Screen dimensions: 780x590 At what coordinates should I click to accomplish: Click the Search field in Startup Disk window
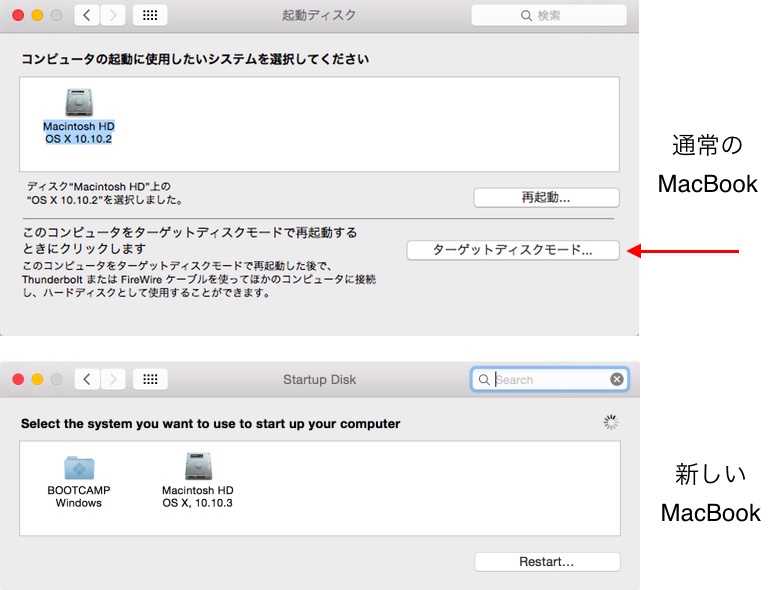pyautogui.click(x=550, y=380)
